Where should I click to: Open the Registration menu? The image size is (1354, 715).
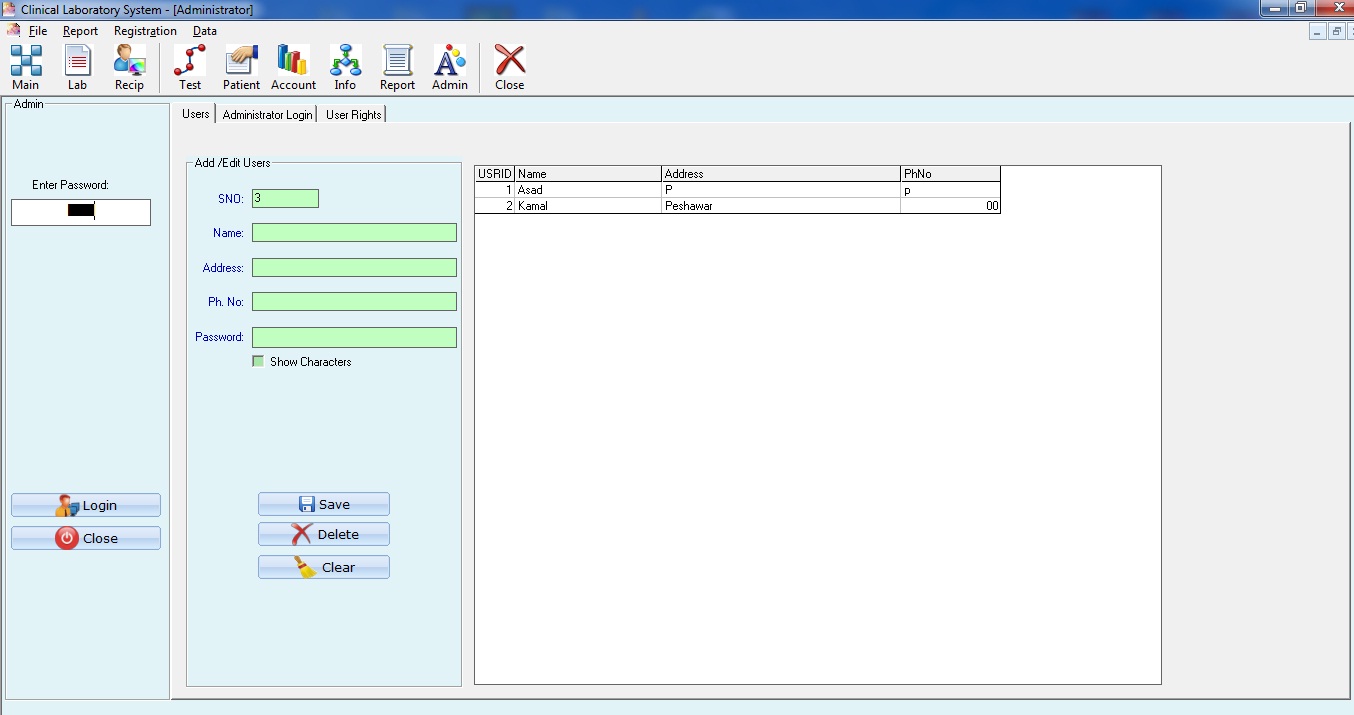tap(145, 31)
